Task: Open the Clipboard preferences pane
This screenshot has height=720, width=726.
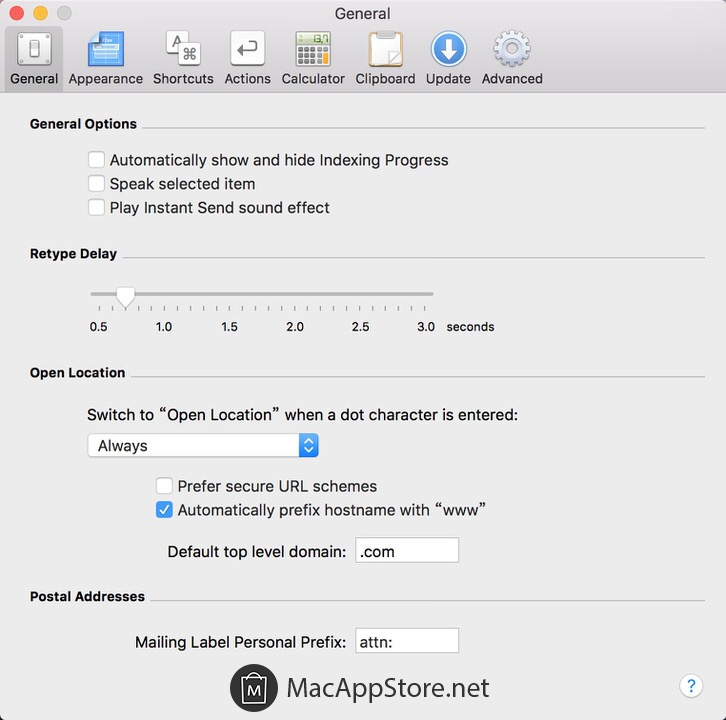Action: [x=385, y=58]
